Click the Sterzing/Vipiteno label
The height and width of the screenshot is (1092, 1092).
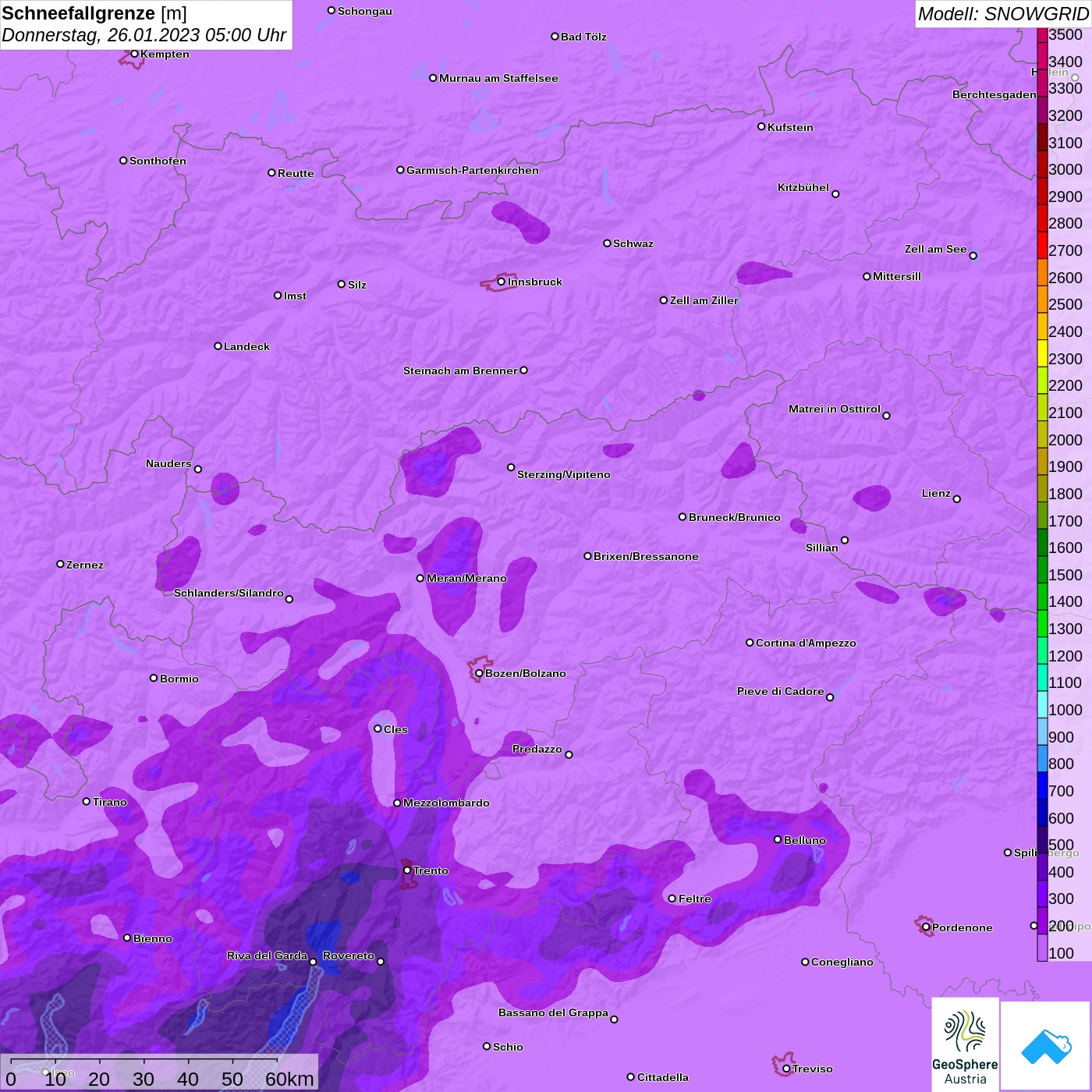(x=564, y=474)
